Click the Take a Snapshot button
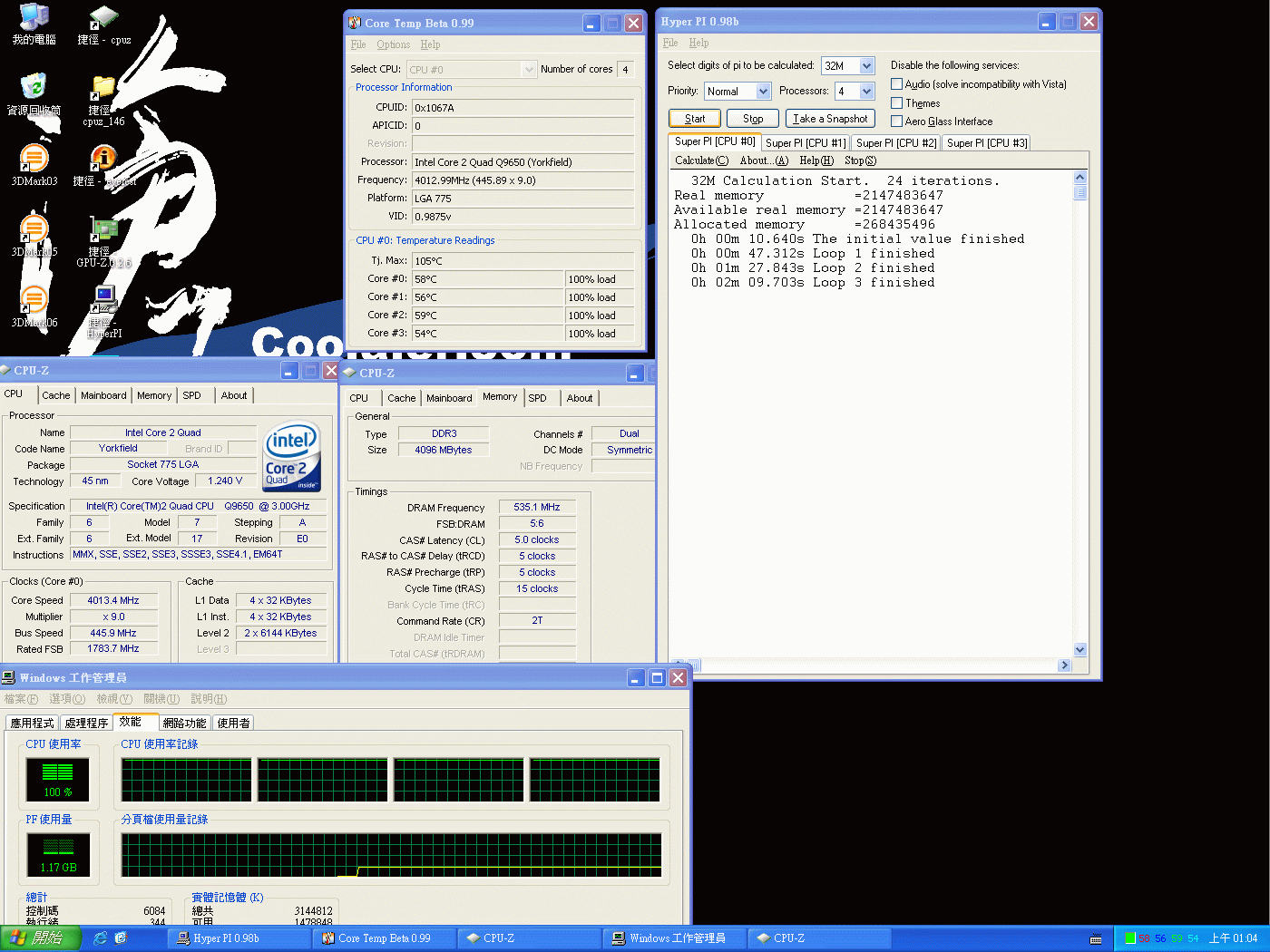The height and width of the screenshot is (952, 1270). pyautogui.click(x=829, y=119)
